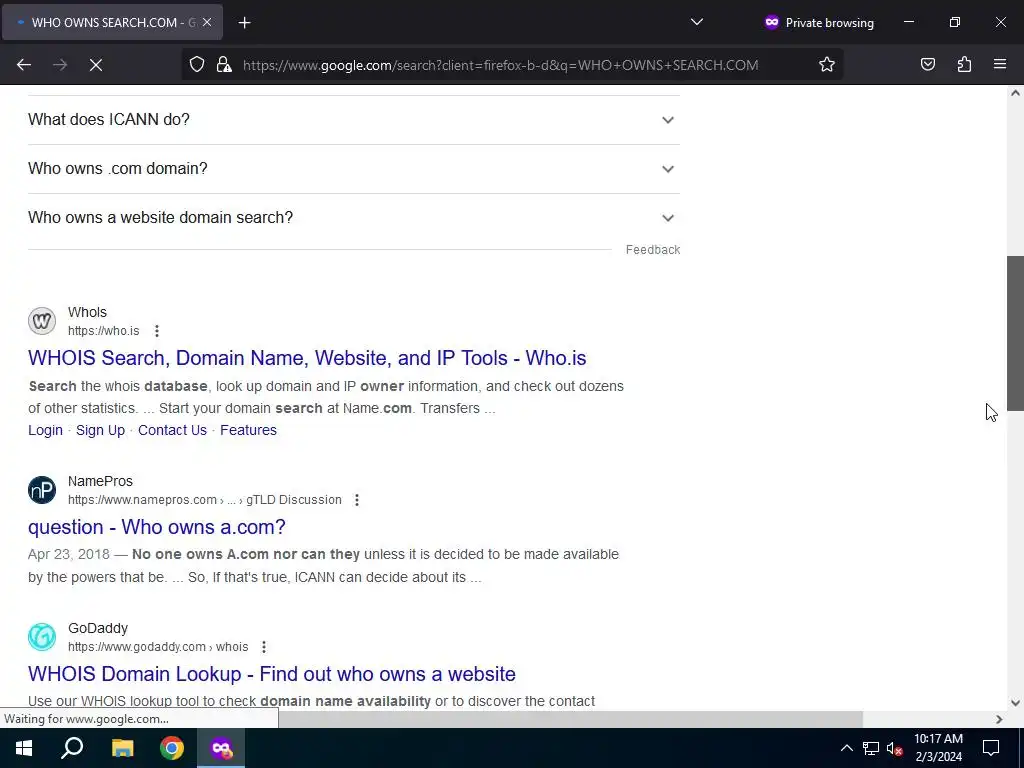Screen dimensions: 1024x768
Task: Expand 'What does ICANN do?' question
Action: [x=353, y=120]
